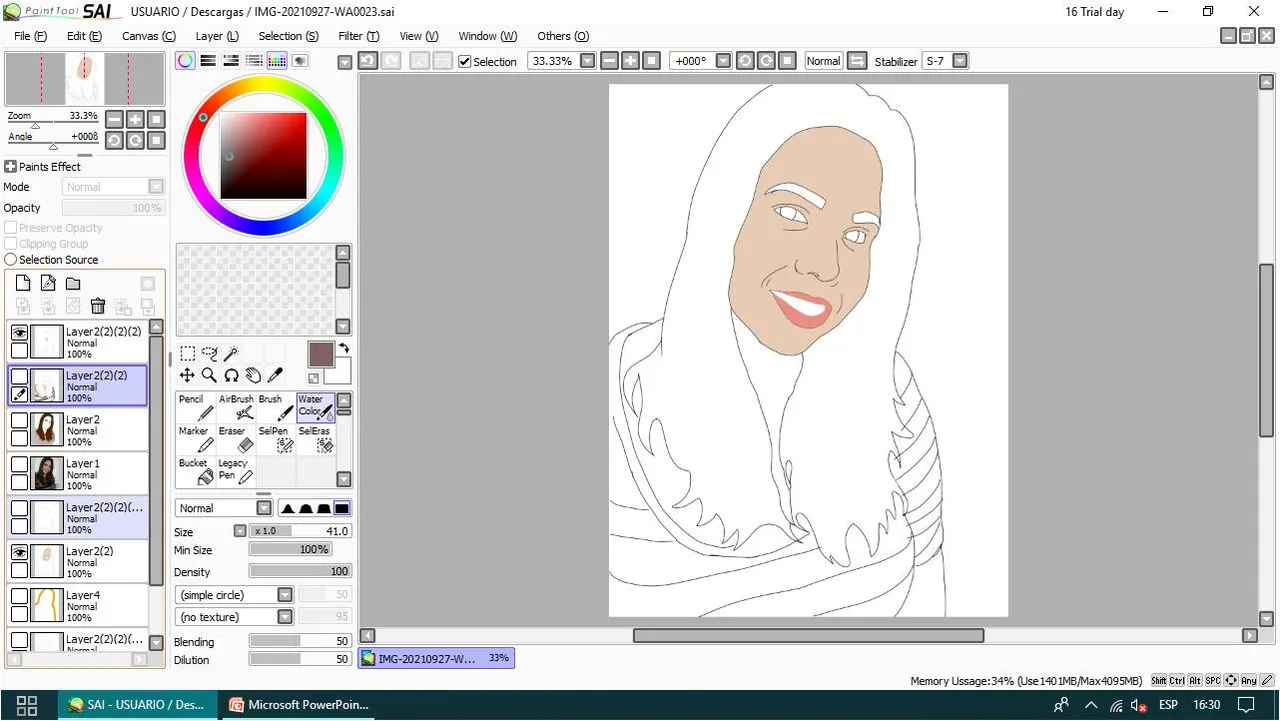The image size is (1280, 721).
Task: Open the color panel options dropdown arrow
Action: coord(345,62)
